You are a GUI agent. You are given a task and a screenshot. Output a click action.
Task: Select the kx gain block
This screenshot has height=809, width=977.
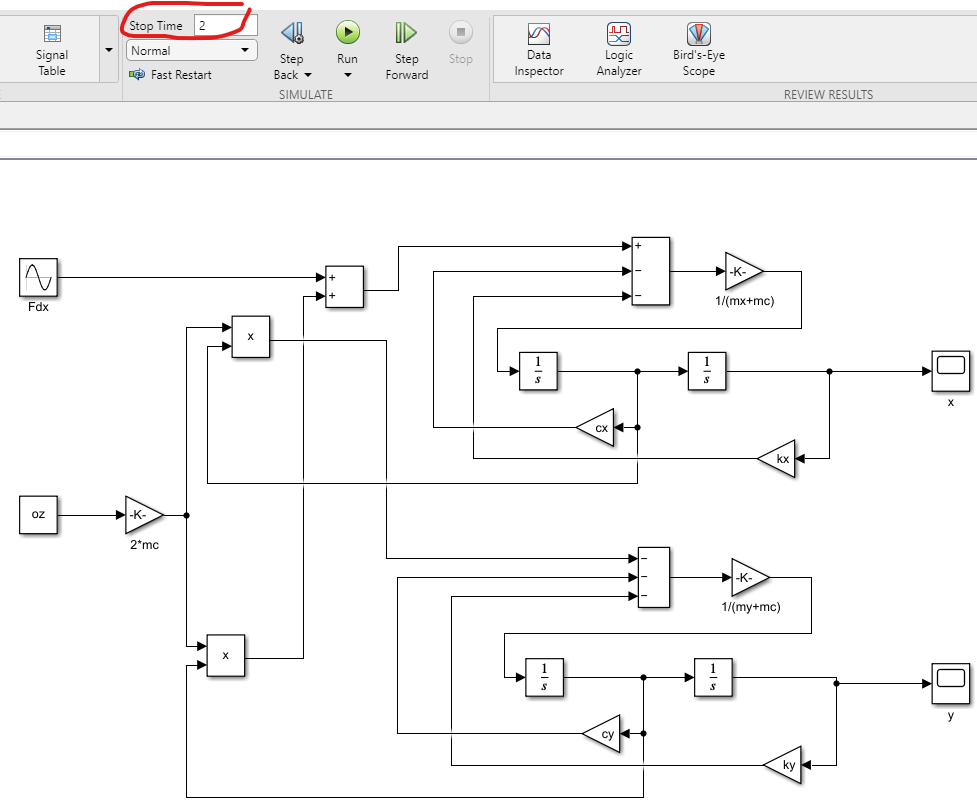(x=776, y=459)
